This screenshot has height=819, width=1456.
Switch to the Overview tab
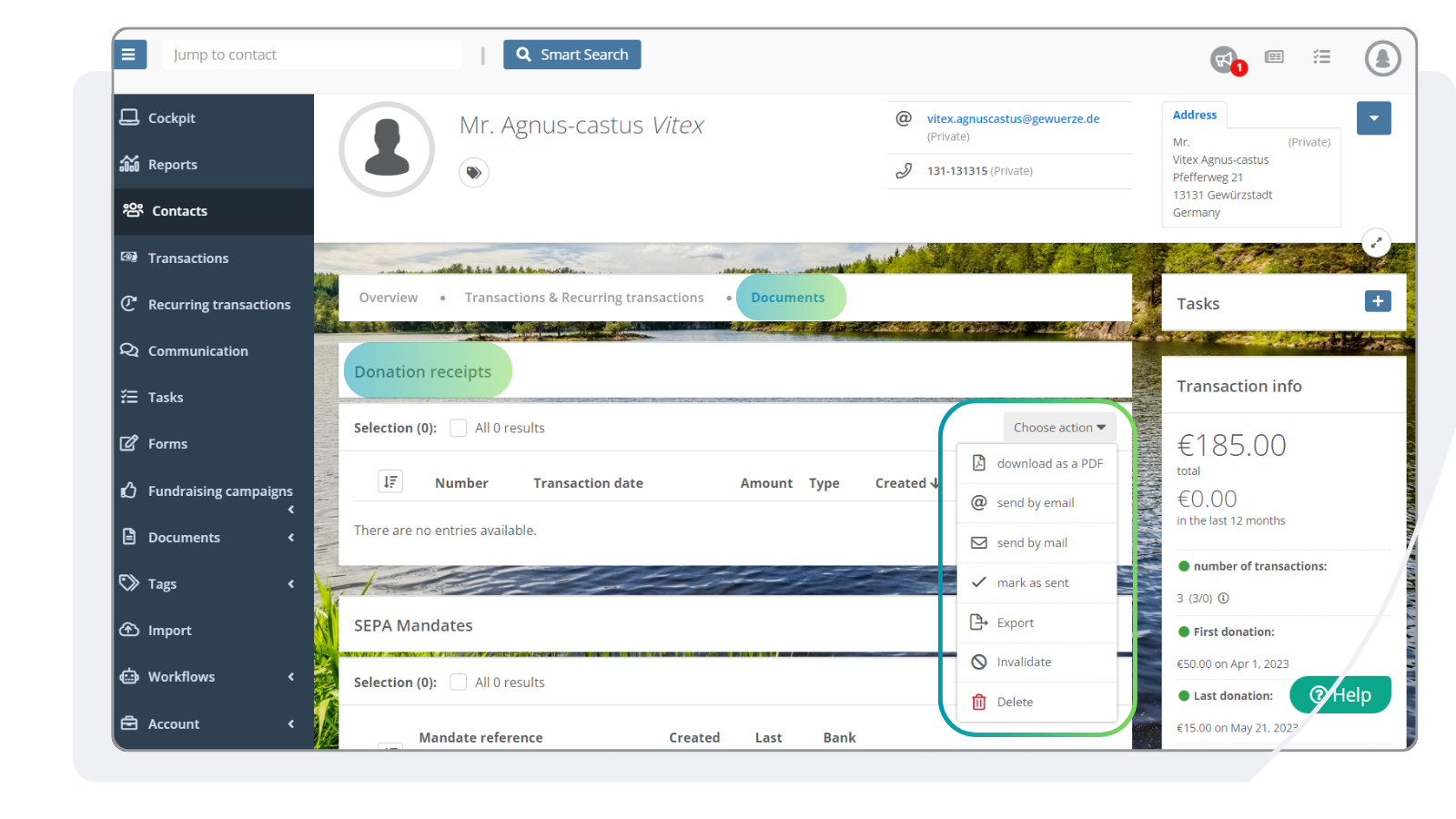pyautogui.click(x=389, y=297)
